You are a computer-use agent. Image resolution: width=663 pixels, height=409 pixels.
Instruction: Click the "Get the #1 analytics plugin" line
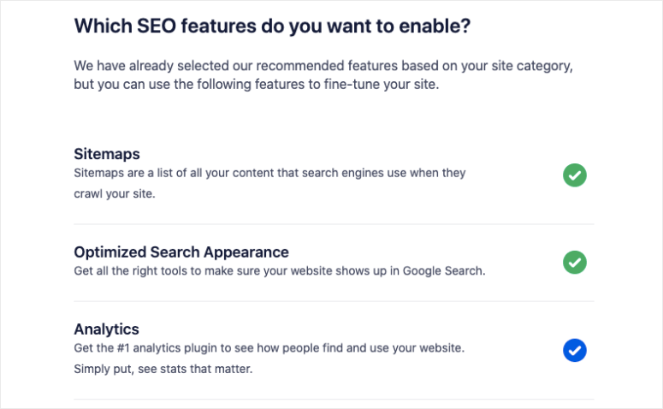(269, 348)
